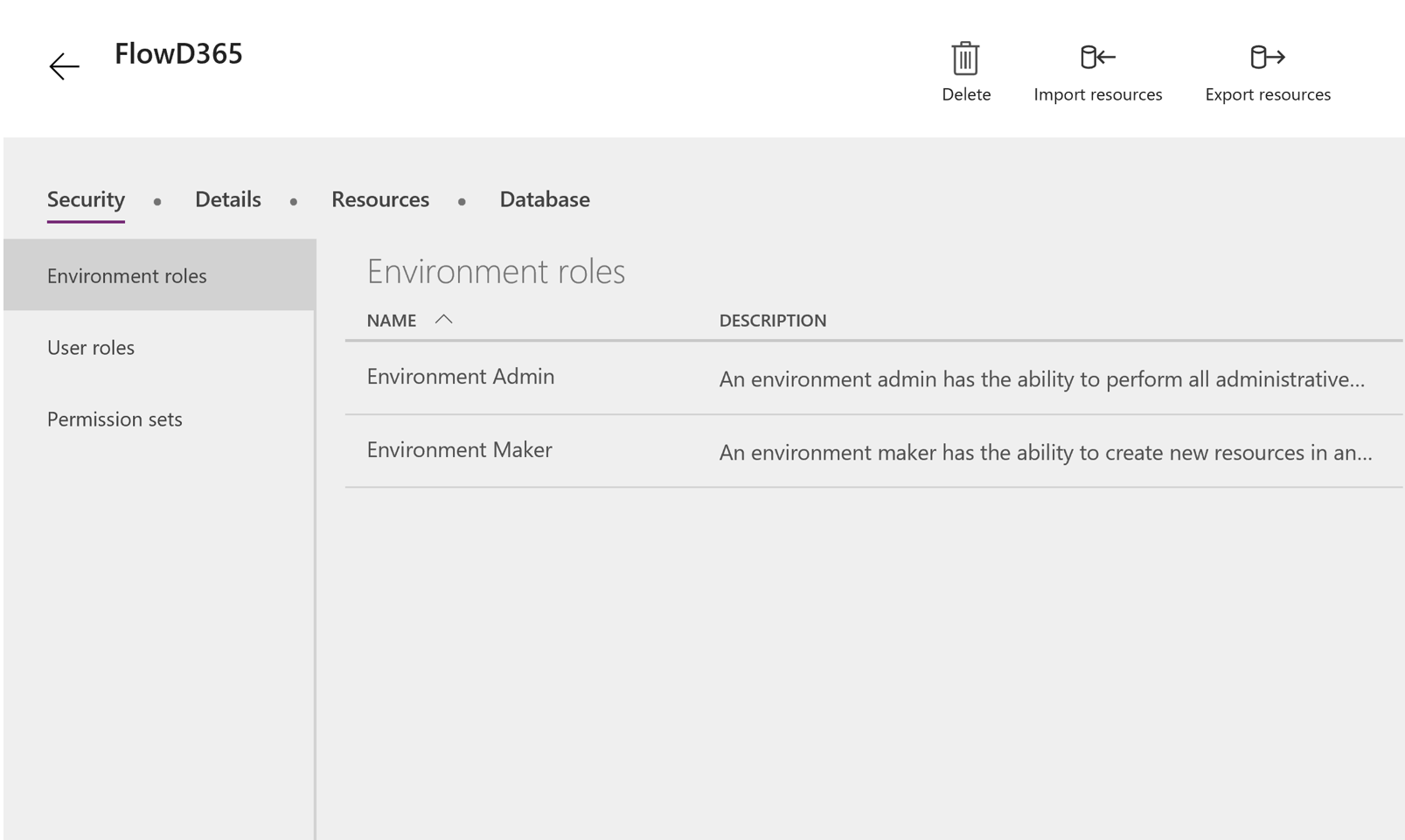Select the Export resources icon

click(1267, 57)
